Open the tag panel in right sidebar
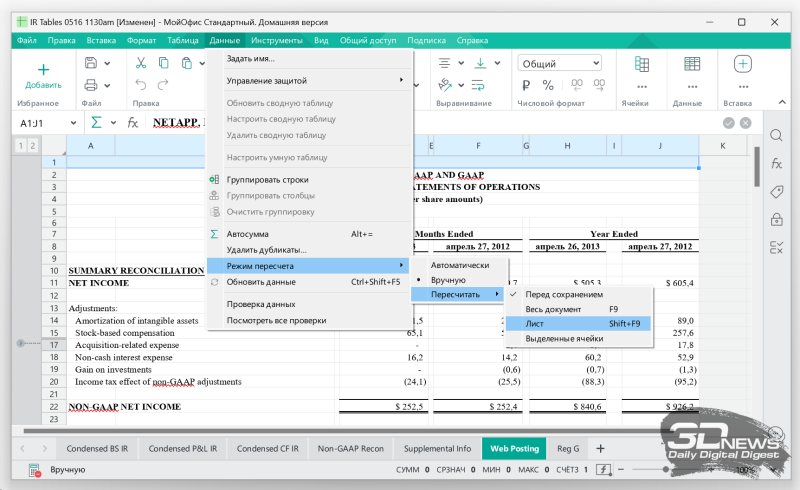800x490 pixels. tap(776, 192)
